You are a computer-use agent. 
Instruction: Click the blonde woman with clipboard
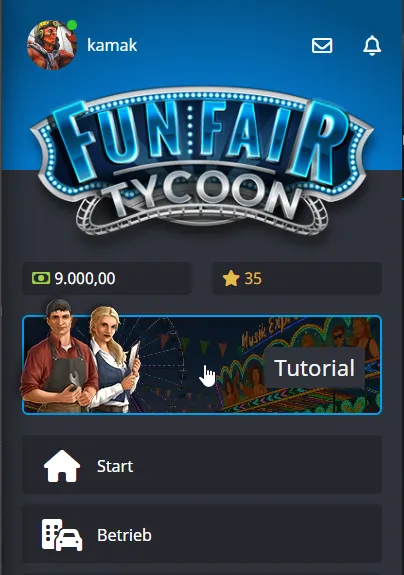coord(114,359)
